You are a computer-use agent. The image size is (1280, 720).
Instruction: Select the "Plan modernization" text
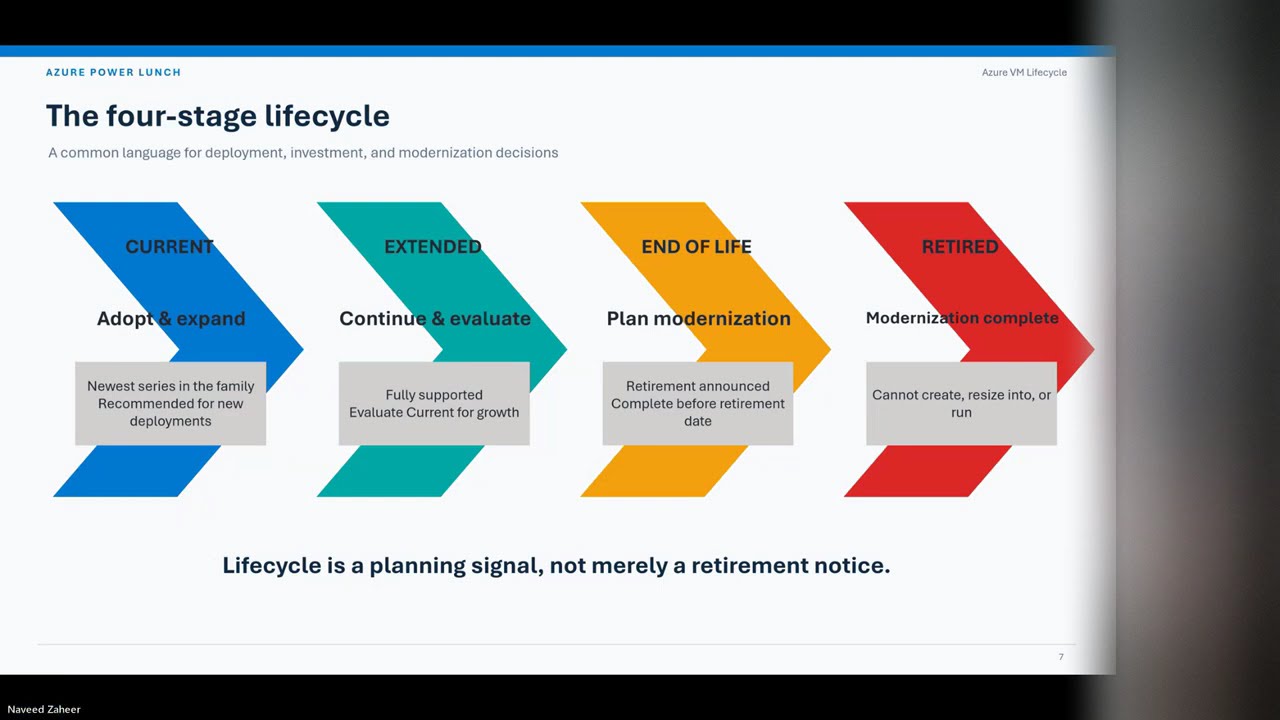[698, 318]
